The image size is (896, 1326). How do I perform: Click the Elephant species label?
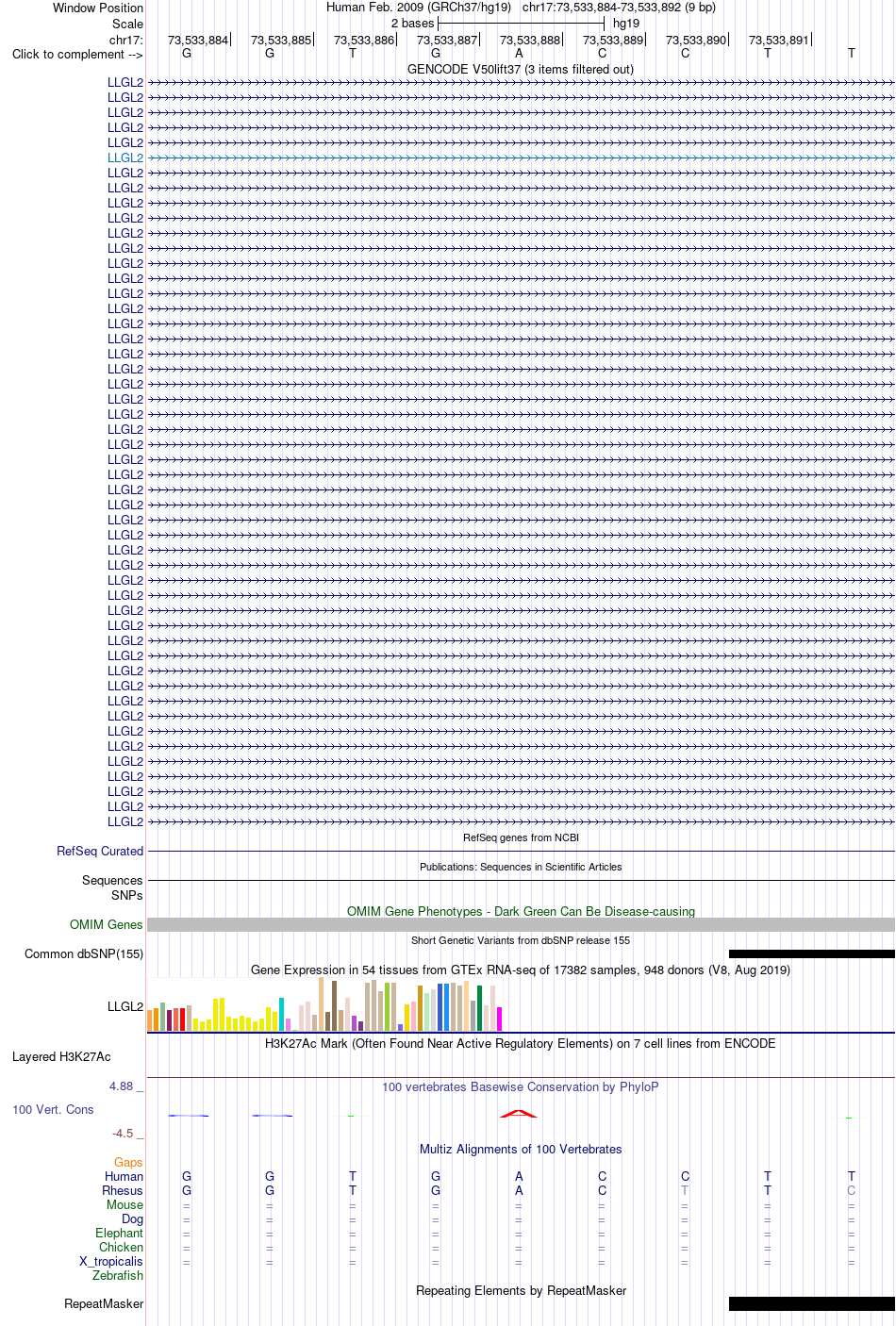click(x=120, y=1234)
